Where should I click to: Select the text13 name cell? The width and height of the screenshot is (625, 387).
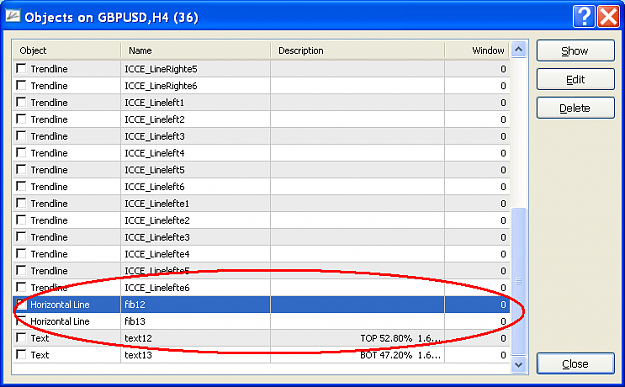[x=195, y=355]
